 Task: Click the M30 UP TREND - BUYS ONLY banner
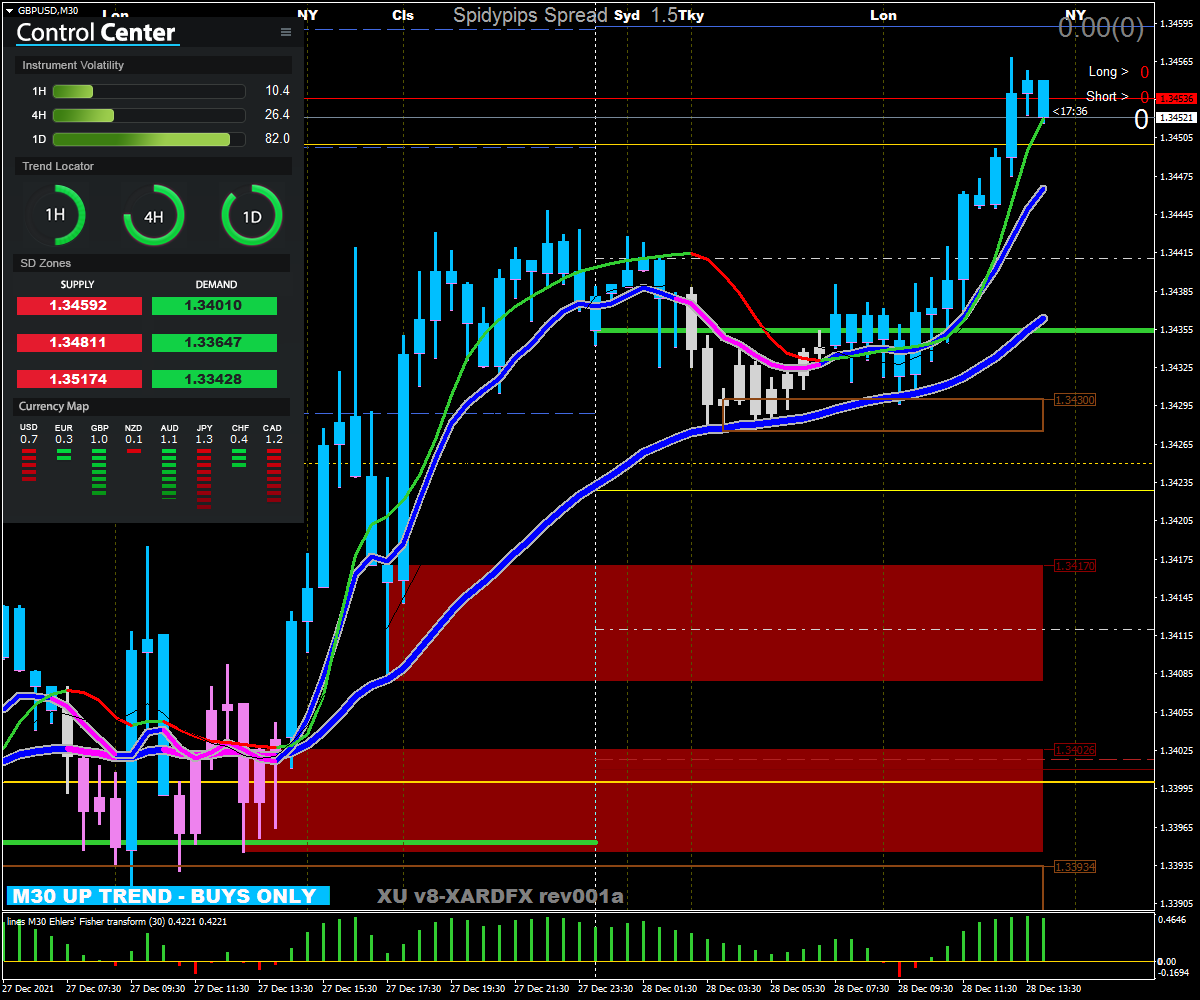tap(167, 896)
